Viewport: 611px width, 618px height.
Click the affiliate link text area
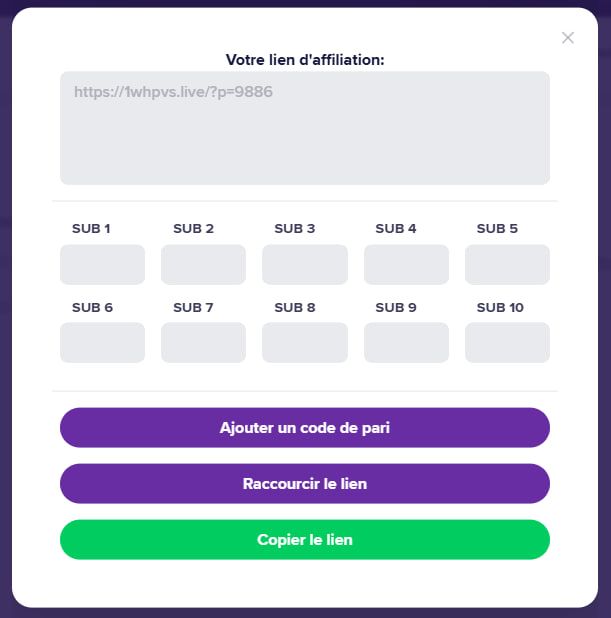coord(304,128)
